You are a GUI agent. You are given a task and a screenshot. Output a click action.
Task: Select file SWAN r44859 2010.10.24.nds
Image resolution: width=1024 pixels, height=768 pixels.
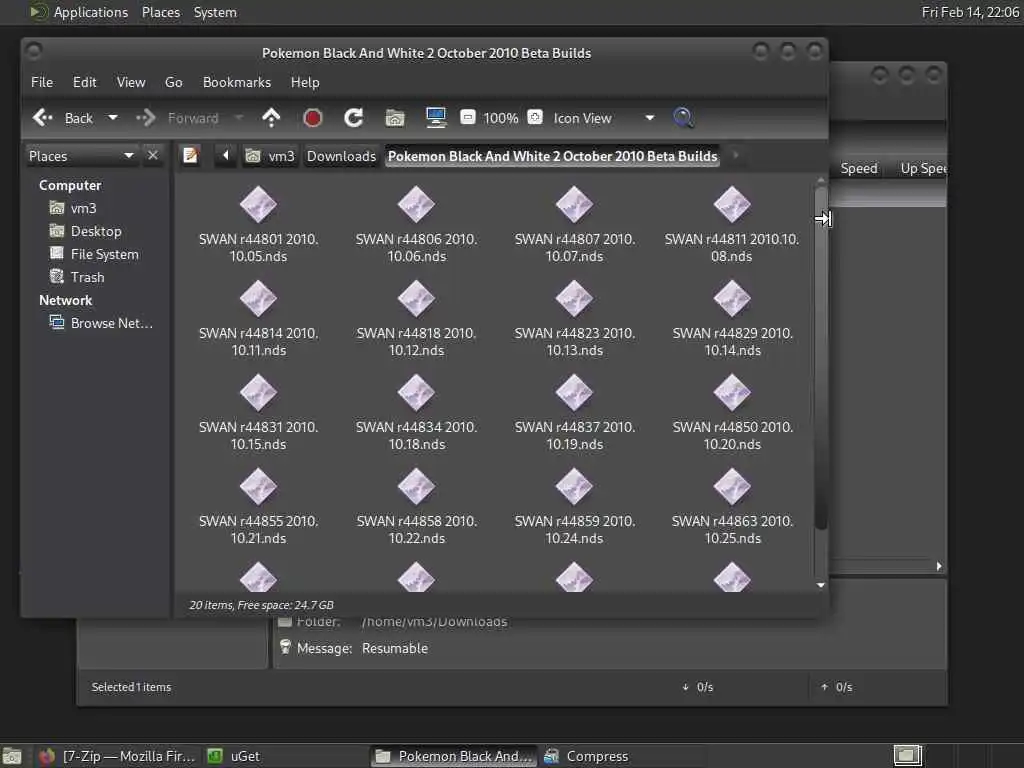(x=574, y=506)
